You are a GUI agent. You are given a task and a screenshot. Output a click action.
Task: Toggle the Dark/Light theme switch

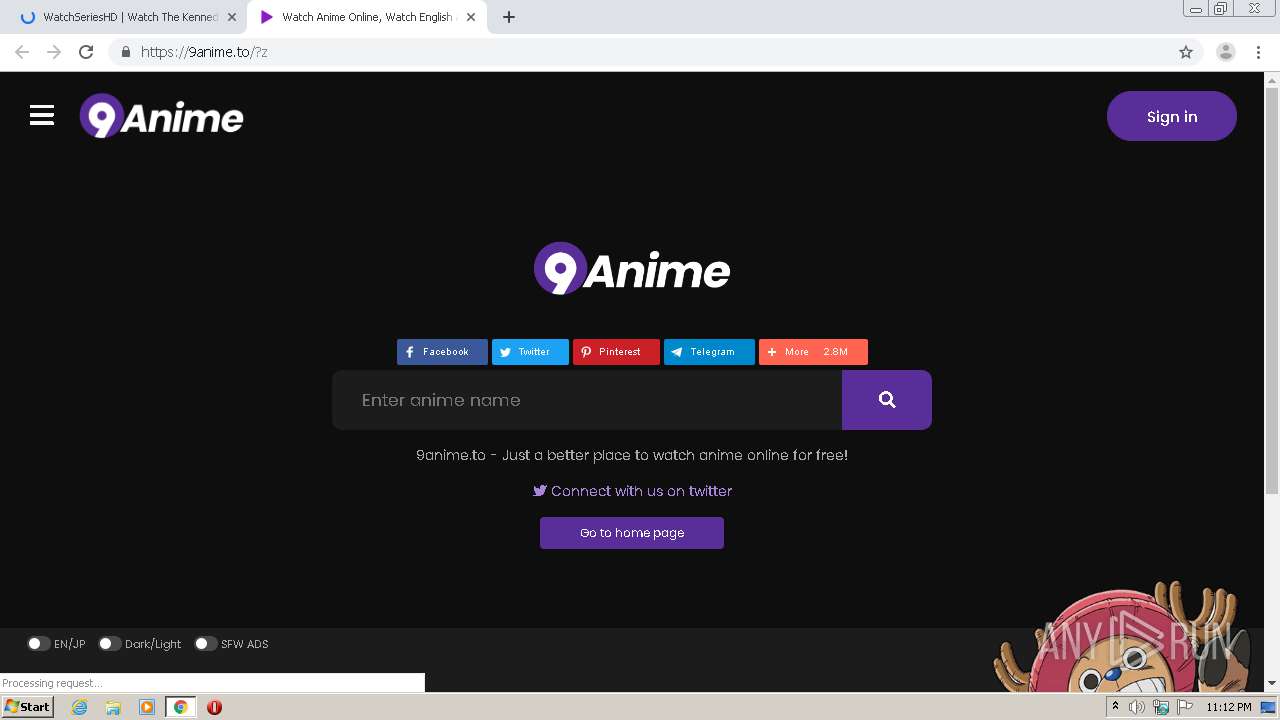110,644
